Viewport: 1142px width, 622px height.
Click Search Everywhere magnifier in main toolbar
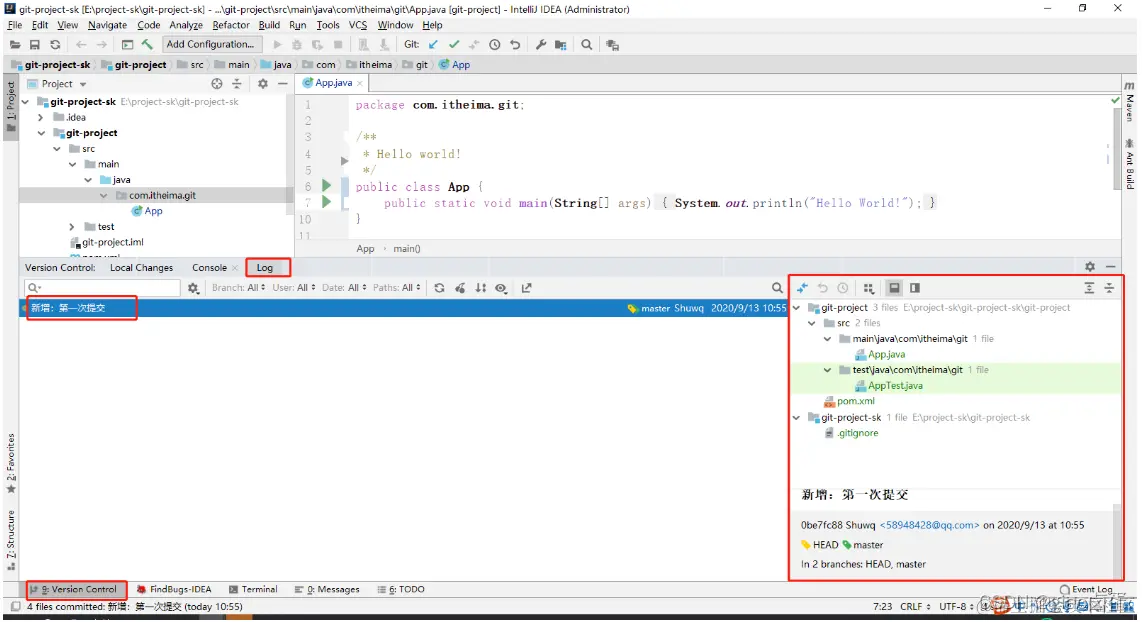pos(586,44)
